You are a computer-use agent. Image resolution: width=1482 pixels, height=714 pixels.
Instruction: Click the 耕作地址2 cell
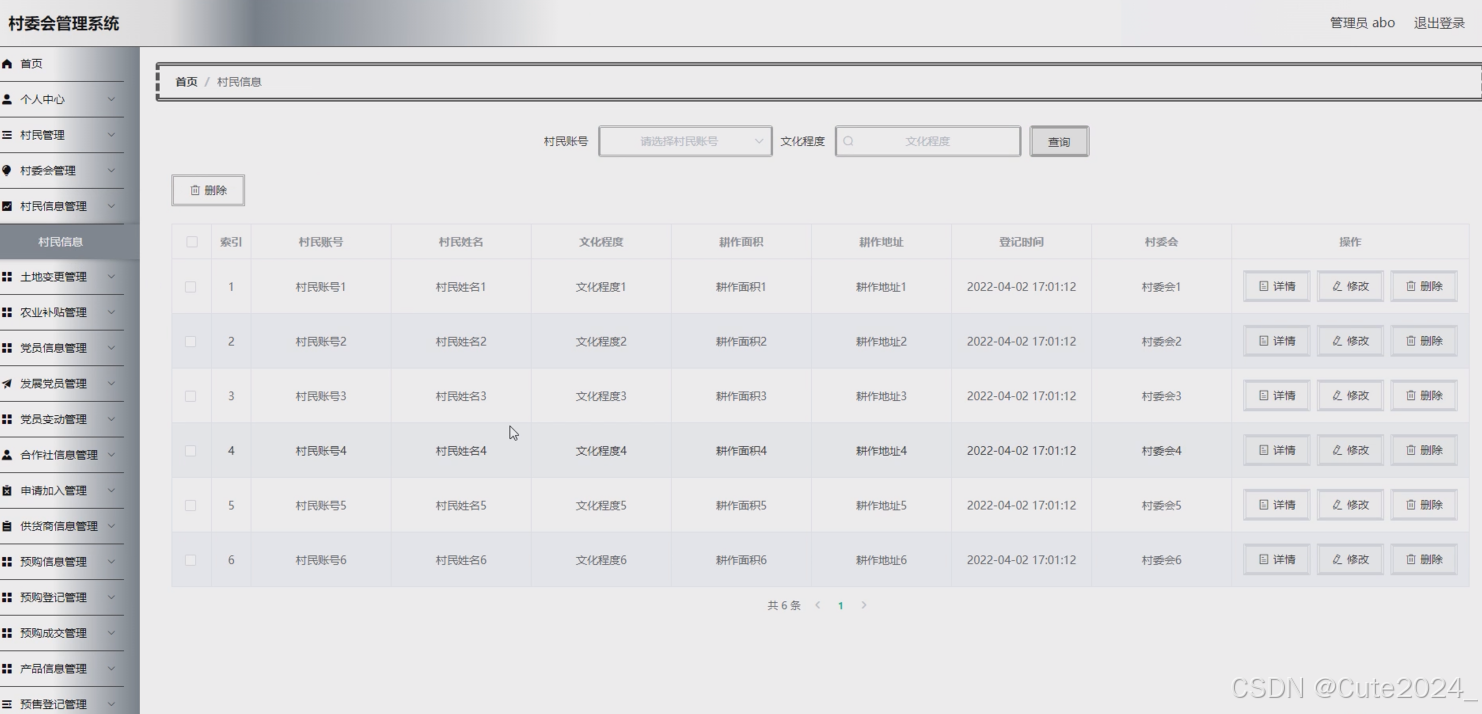(881, 341)
